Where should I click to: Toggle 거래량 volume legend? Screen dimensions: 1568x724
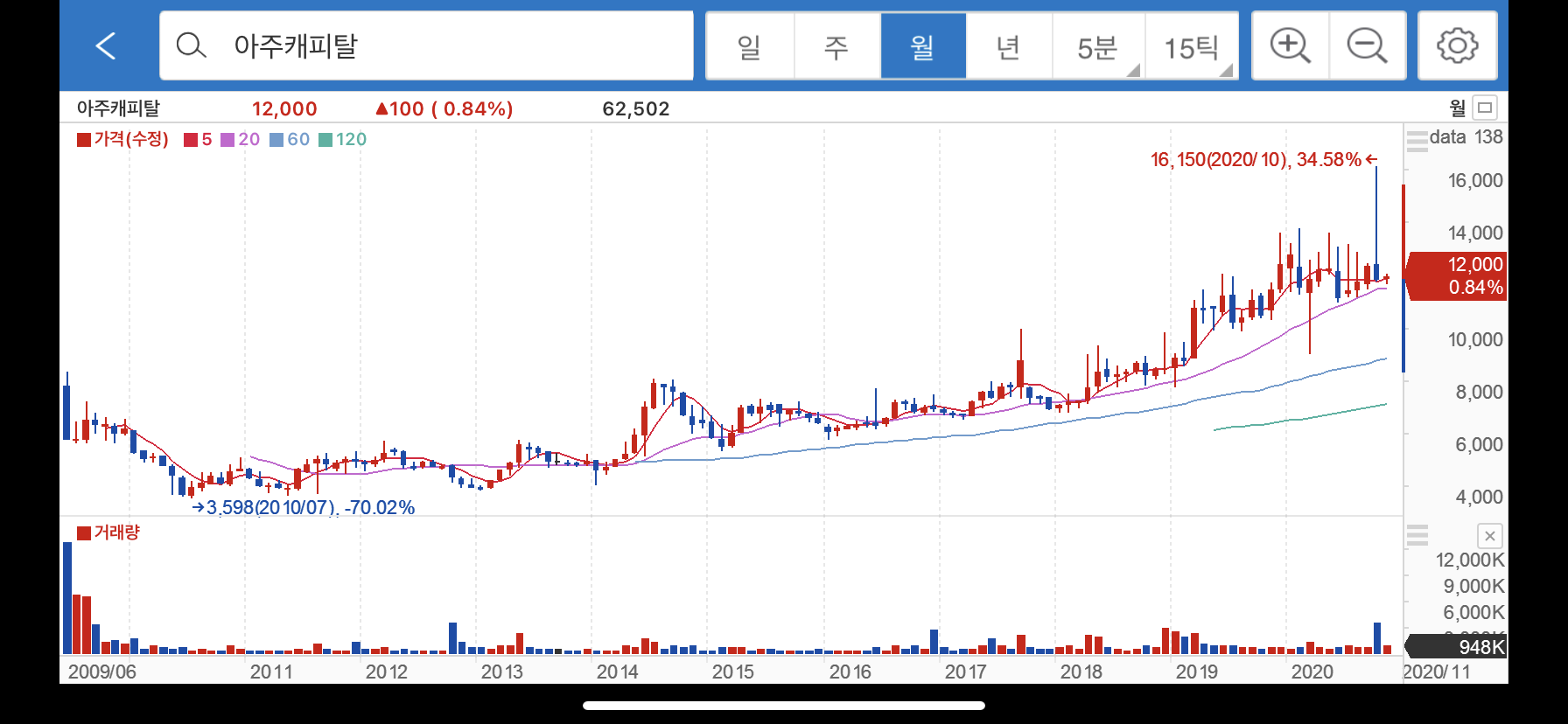(x=108, y=533)
